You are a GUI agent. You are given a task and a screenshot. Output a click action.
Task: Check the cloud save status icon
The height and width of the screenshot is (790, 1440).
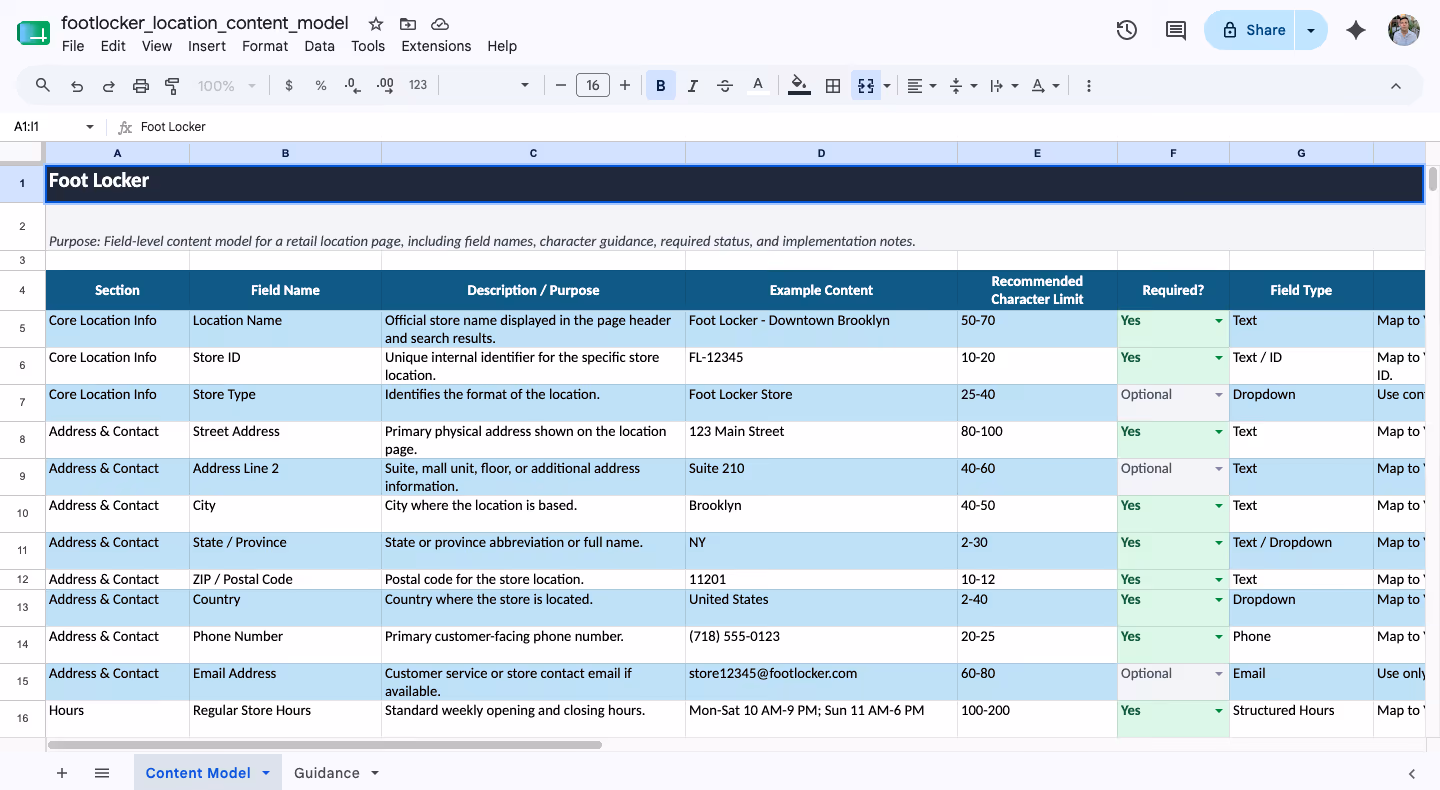coord(440,24)
